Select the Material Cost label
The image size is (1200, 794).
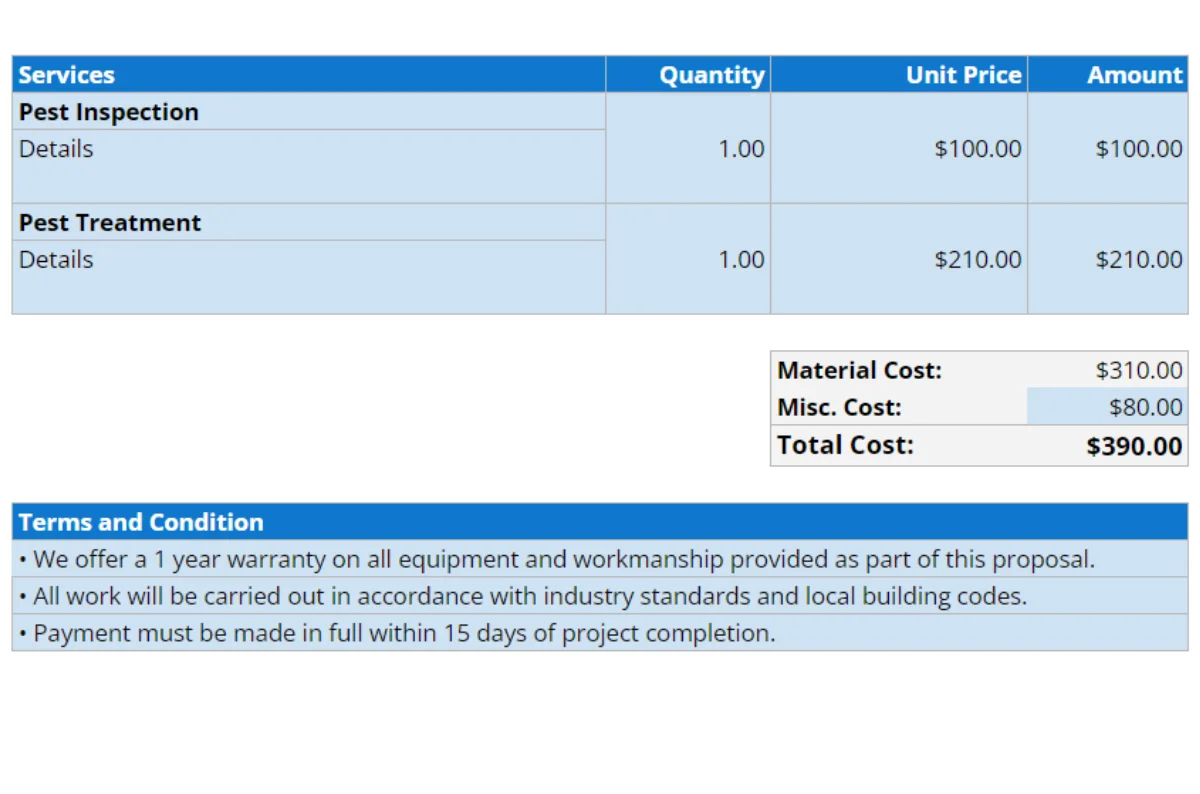859,370
